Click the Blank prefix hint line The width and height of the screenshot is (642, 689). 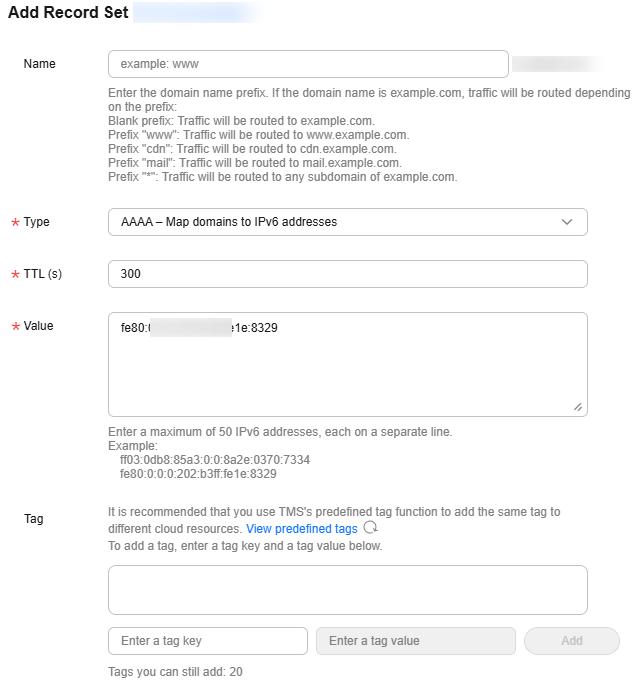(241, 121)
